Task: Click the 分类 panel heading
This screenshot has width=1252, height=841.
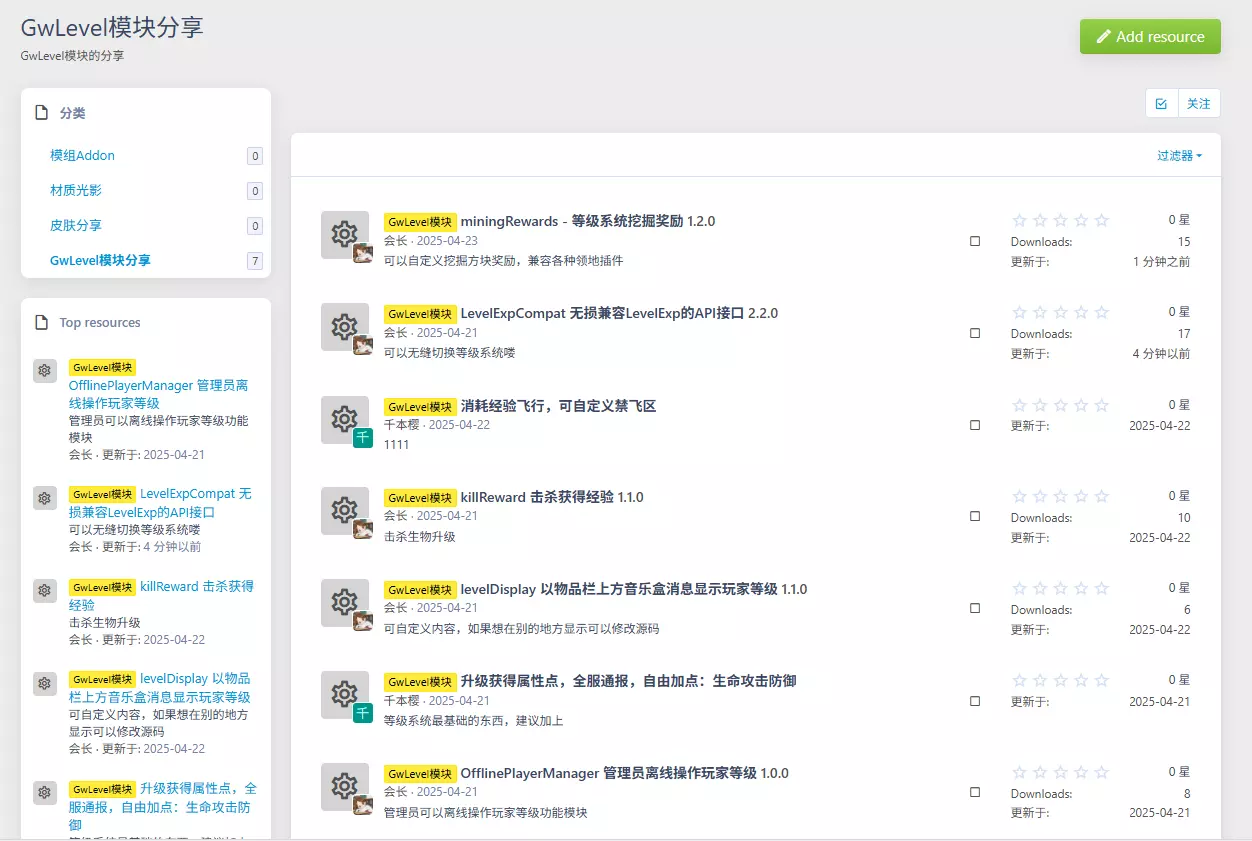Action: (72, 113)
